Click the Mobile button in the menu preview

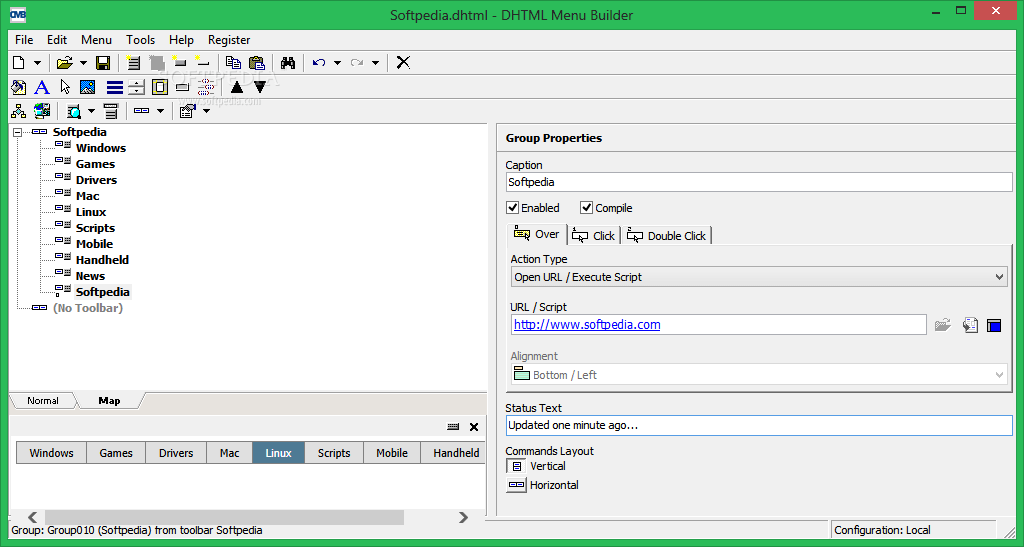coord(392,453)
